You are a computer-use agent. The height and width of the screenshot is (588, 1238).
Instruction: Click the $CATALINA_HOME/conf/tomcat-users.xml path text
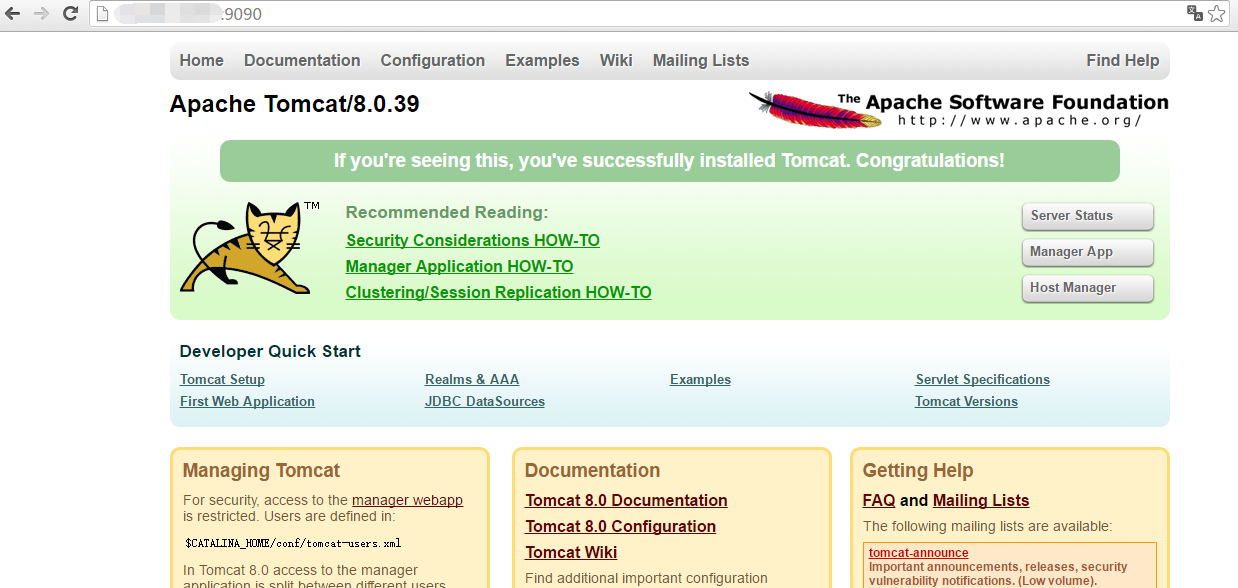(293, 543)
